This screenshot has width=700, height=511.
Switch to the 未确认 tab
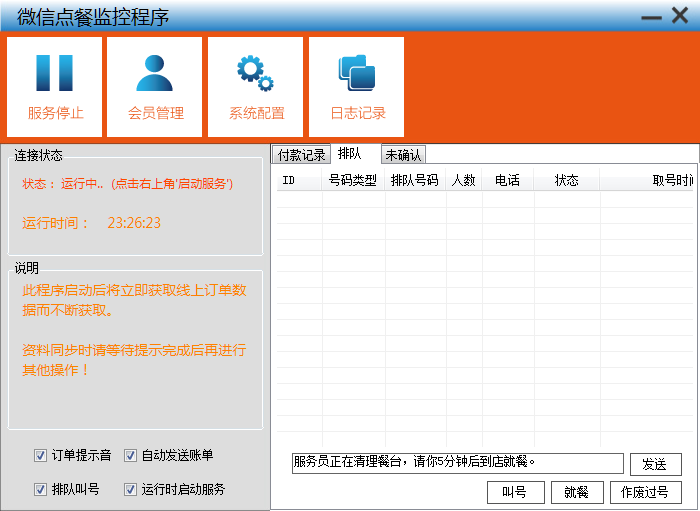404,155
